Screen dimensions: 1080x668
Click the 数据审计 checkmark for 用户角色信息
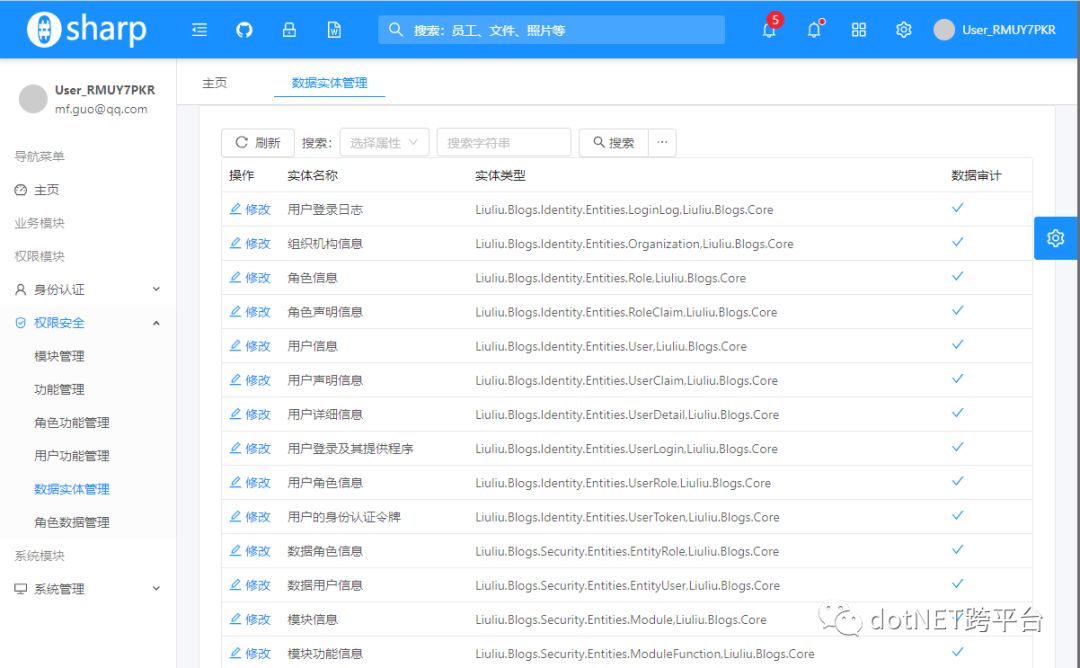957,481
